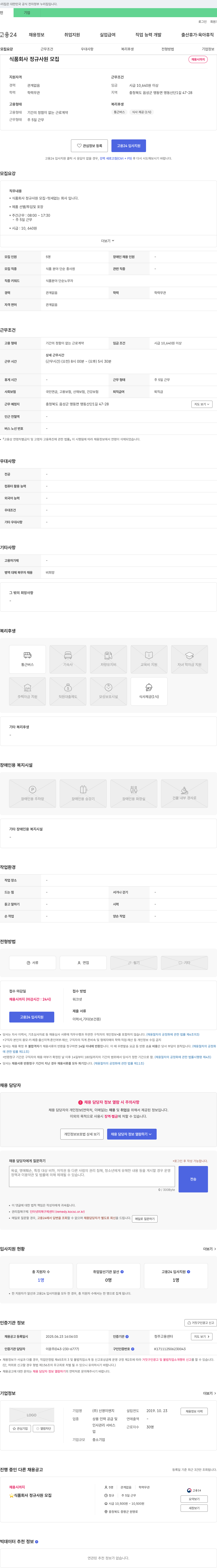Click the 새창보기 button

(194, 1508)
